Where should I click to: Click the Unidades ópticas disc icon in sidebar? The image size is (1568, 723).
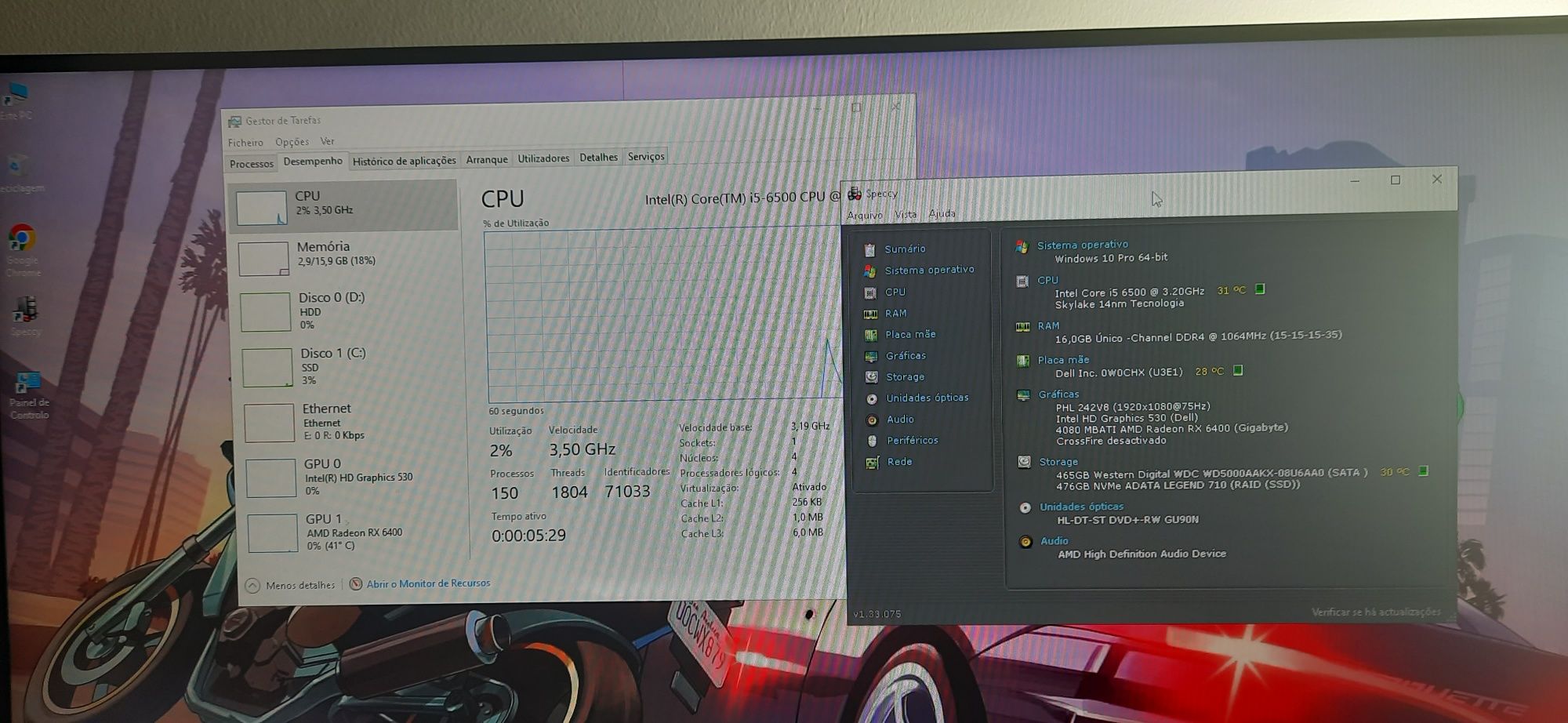pyautogui.click(x=872, y=398)
